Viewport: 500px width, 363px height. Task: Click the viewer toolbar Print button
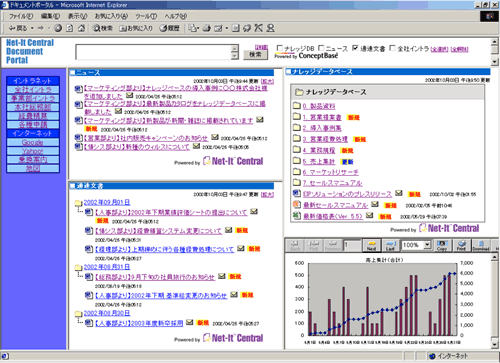pos(461,245)
